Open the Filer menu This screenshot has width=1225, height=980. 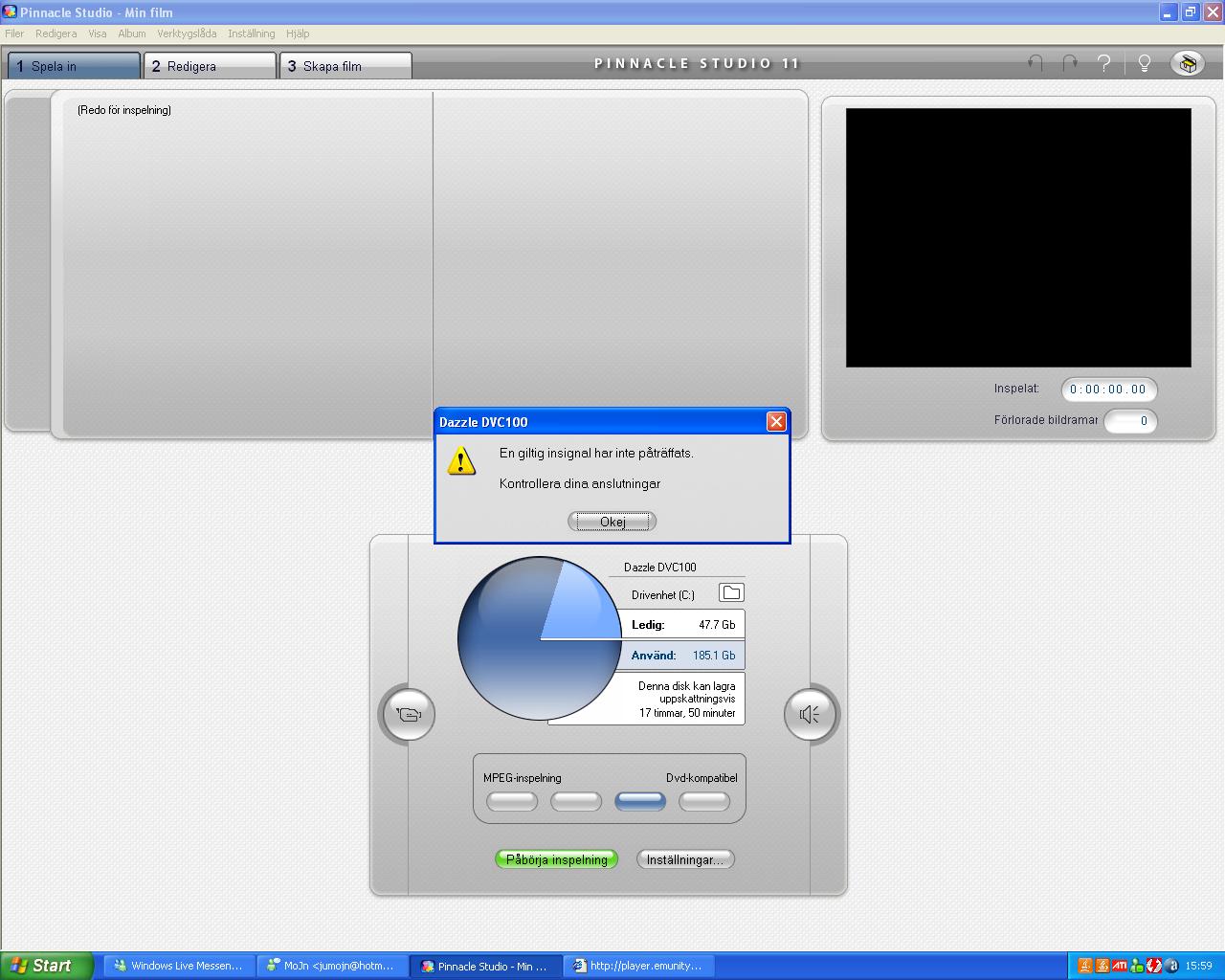coord(14,33)
